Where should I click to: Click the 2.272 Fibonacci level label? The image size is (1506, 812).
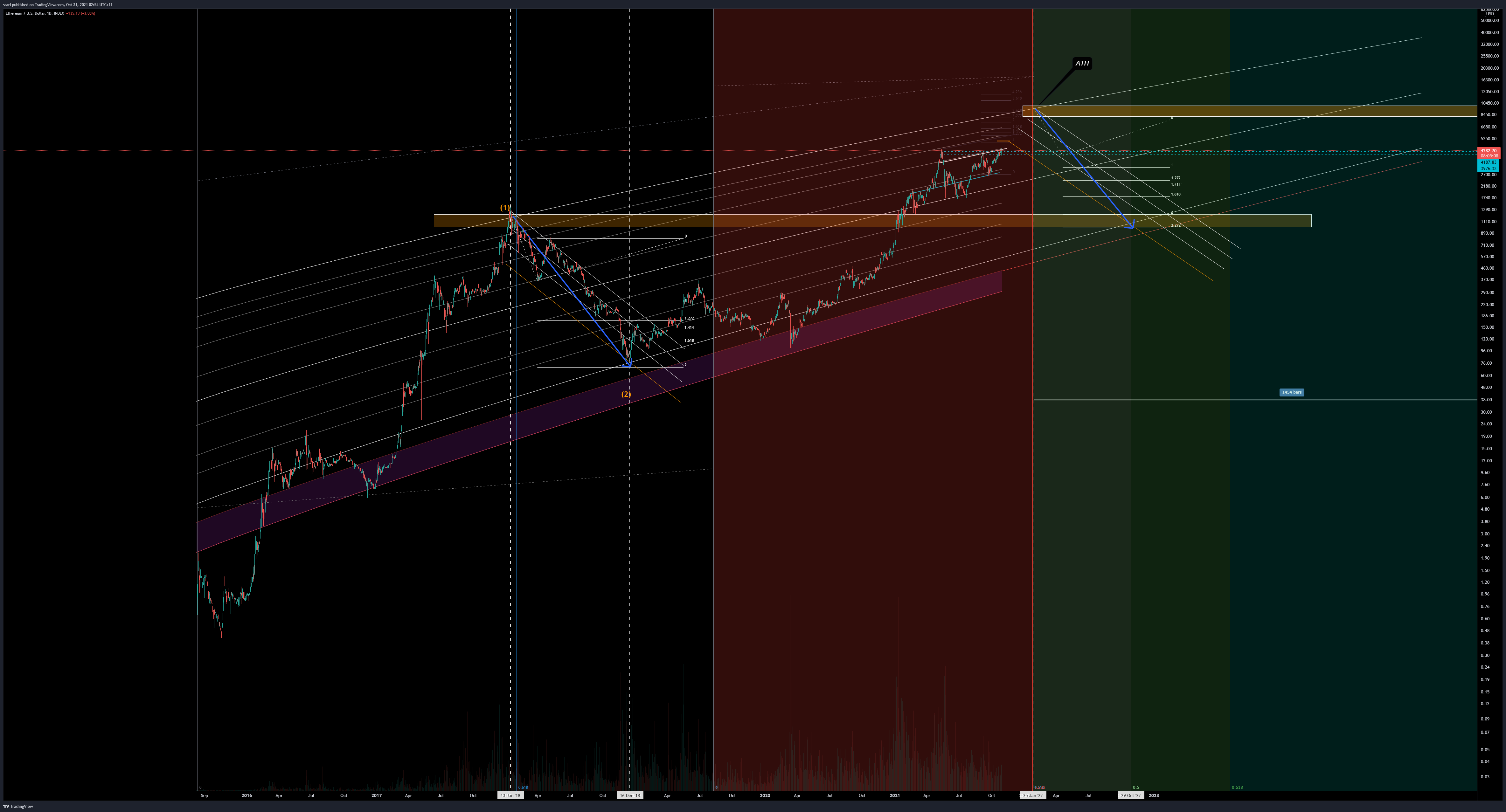point(1176,225)
